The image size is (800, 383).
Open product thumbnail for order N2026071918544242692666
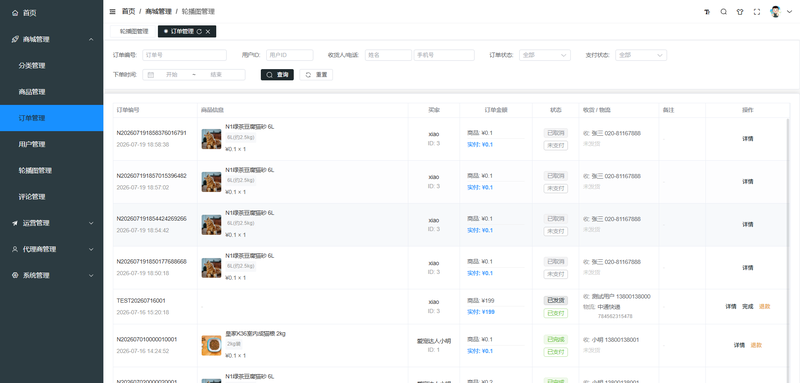[x=211, y=224]
